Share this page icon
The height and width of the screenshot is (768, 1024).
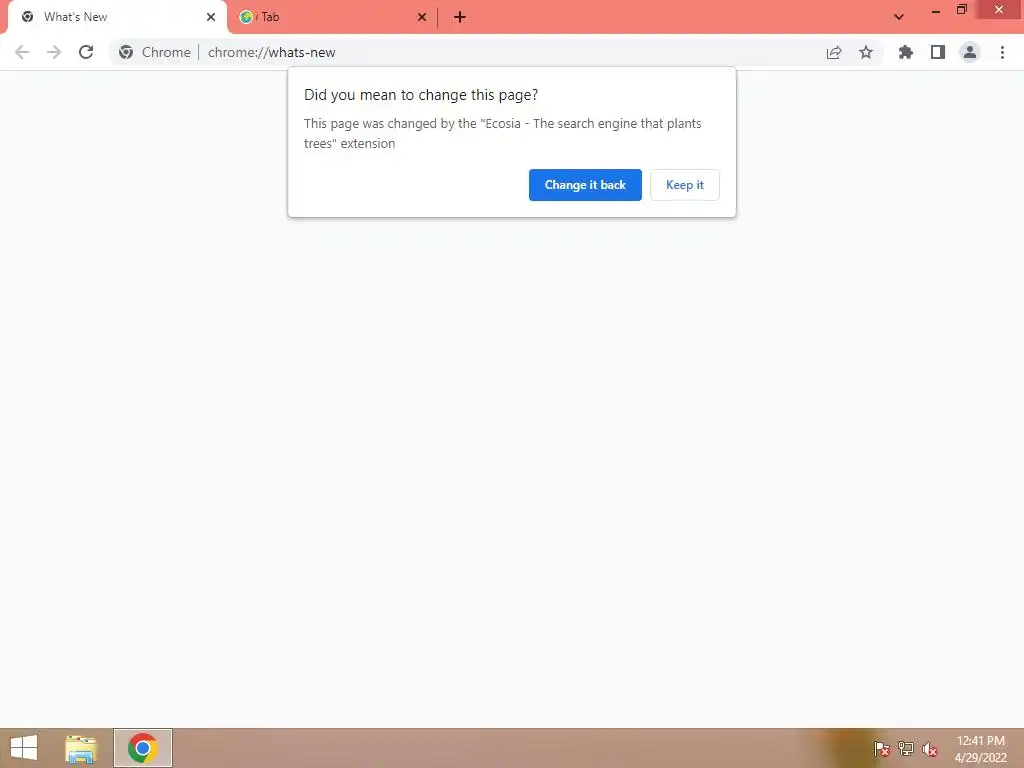pos(834,52)
